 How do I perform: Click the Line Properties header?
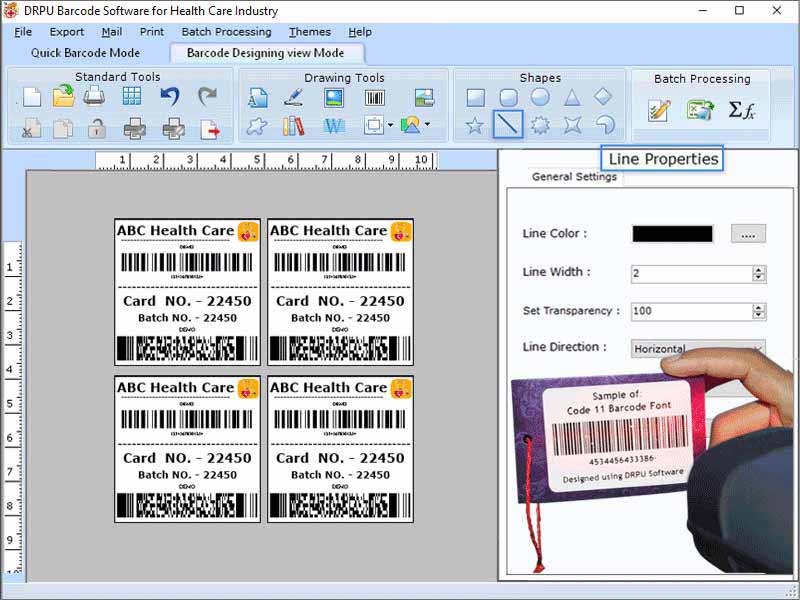(662, 157)
